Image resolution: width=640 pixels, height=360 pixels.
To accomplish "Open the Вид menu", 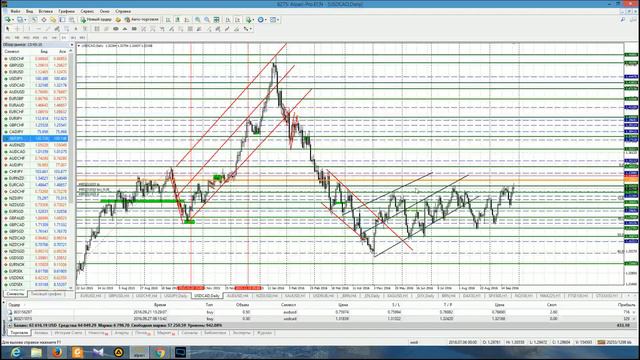I will 29,11.
